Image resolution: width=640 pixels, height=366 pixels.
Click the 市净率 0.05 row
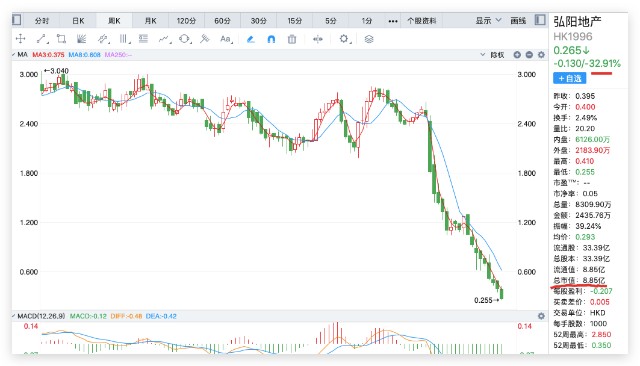pos(576,193)
